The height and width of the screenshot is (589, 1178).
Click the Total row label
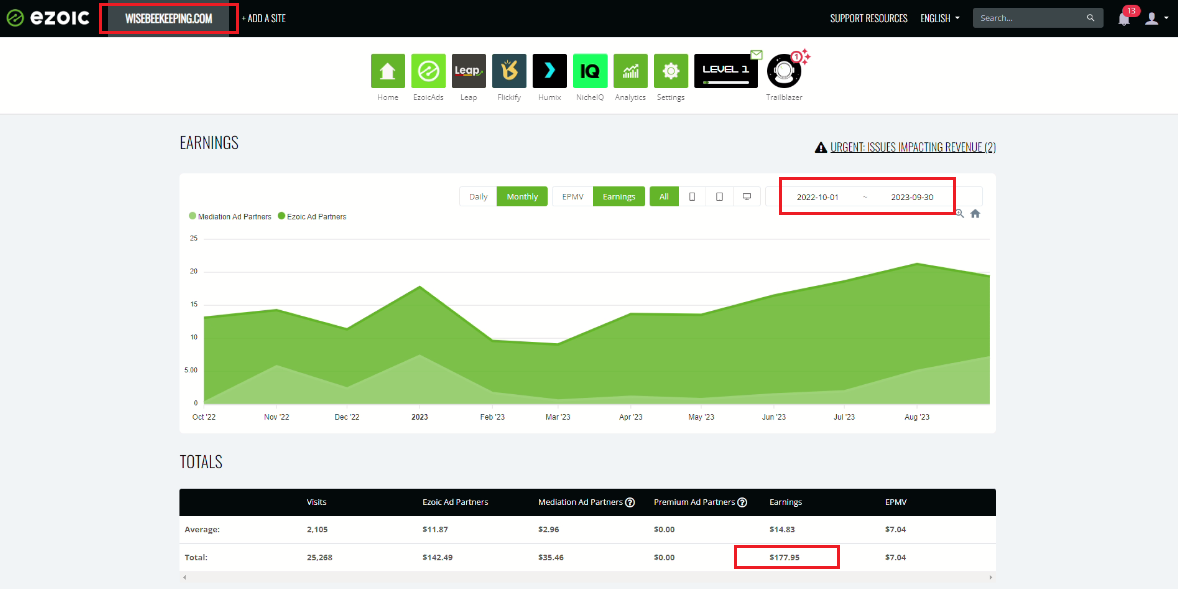[x=195, y=557]
